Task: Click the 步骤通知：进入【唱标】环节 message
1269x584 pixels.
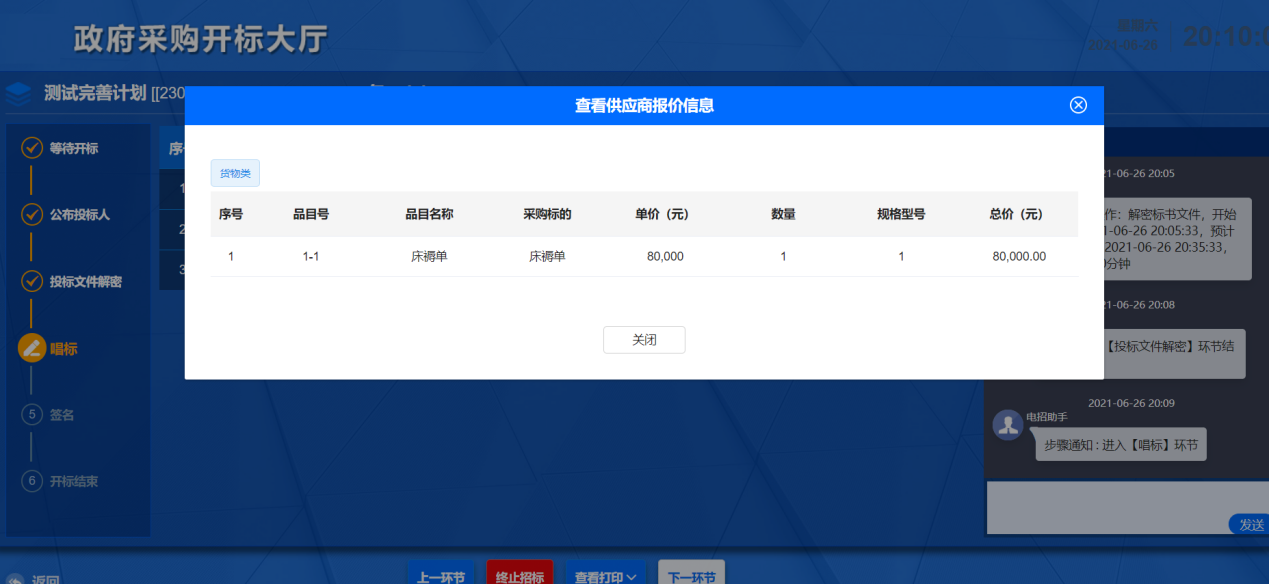Action: [1121, 445]
